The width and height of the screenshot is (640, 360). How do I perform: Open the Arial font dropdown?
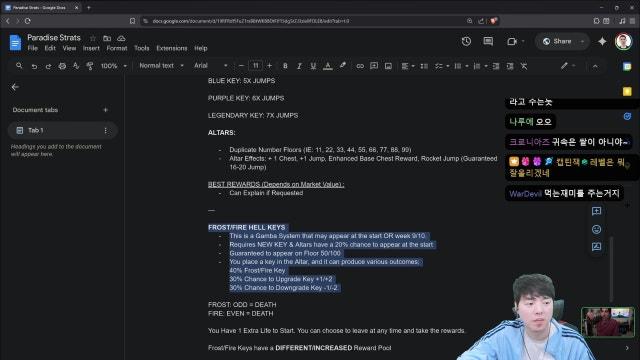pyautogui.click(x=211, y=66)
